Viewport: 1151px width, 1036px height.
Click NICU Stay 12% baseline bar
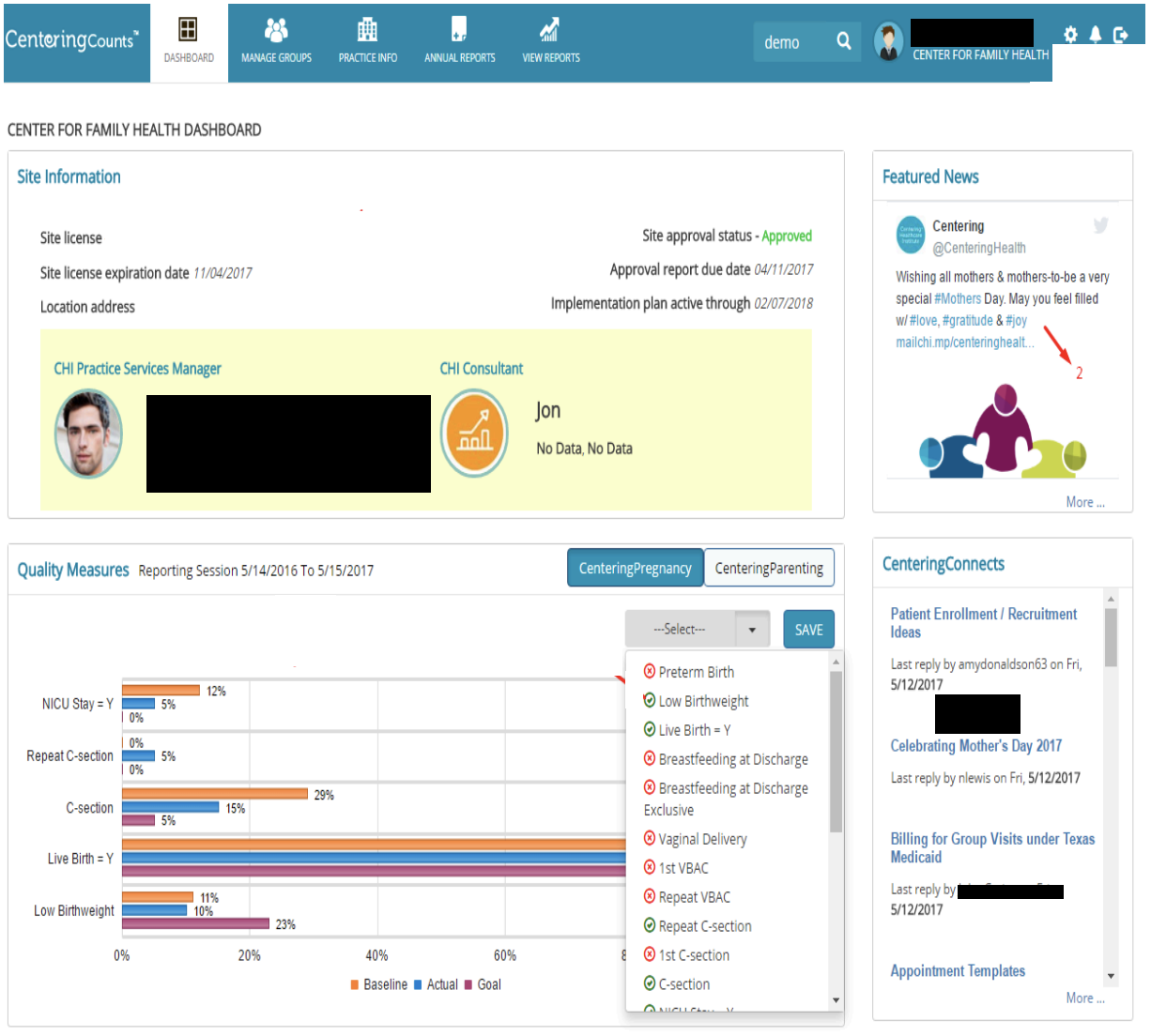click(x=161, y=691)
